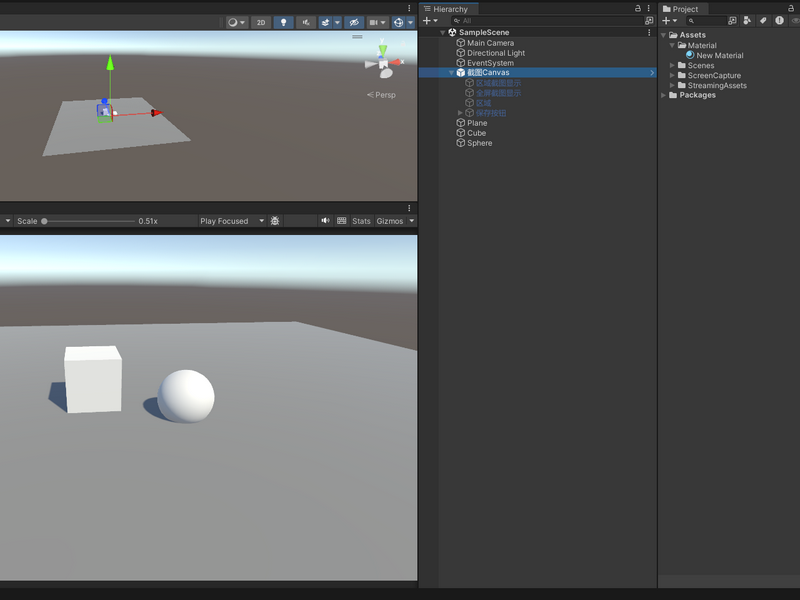Toggle frame debugger bug icon in Game view
The height and width of the screenshot is (600, 800).
[275, 221]
